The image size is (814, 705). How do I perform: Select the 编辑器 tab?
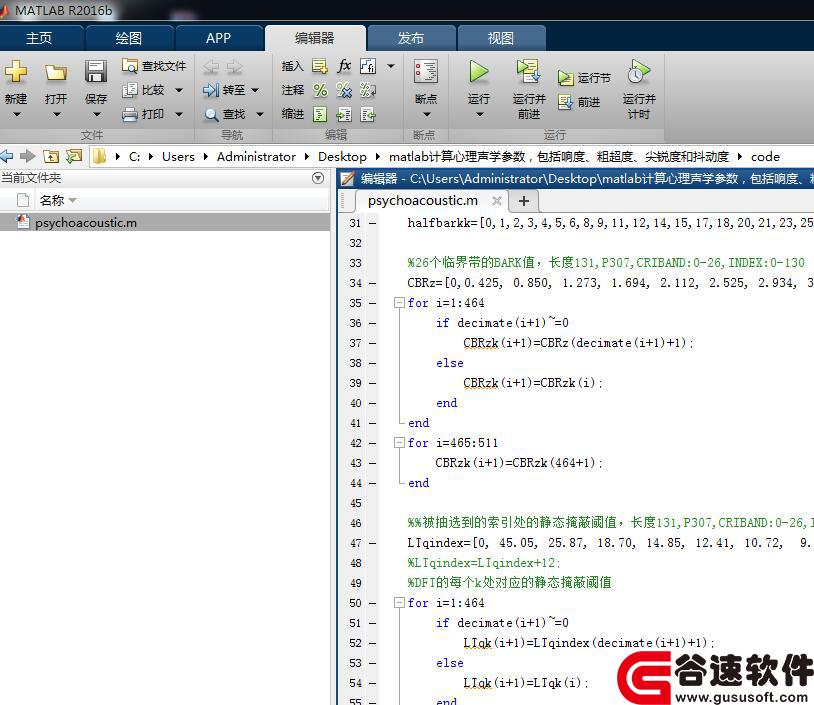[x=315, y=38]
